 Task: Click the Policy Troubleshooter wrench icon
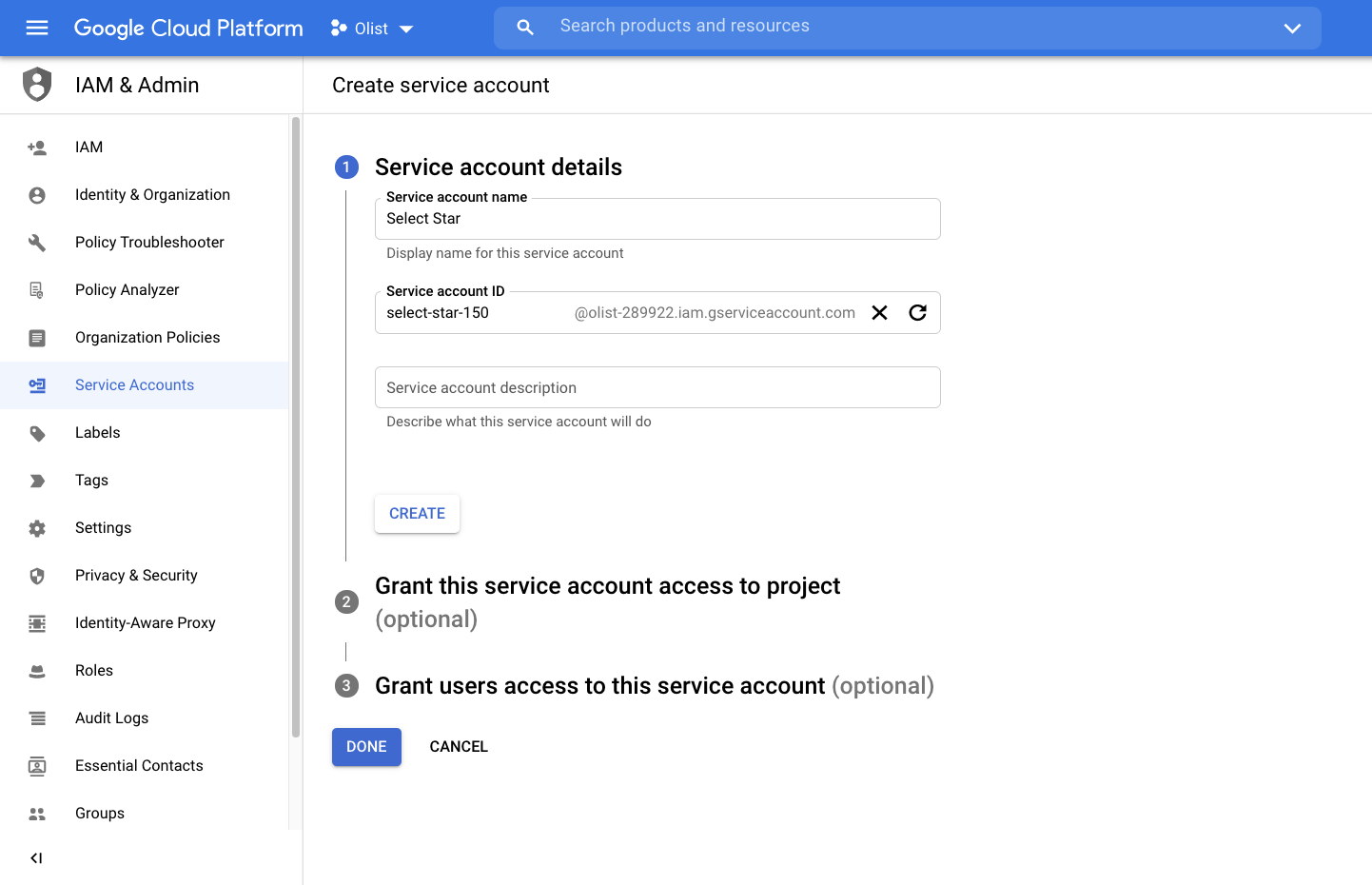37,243
